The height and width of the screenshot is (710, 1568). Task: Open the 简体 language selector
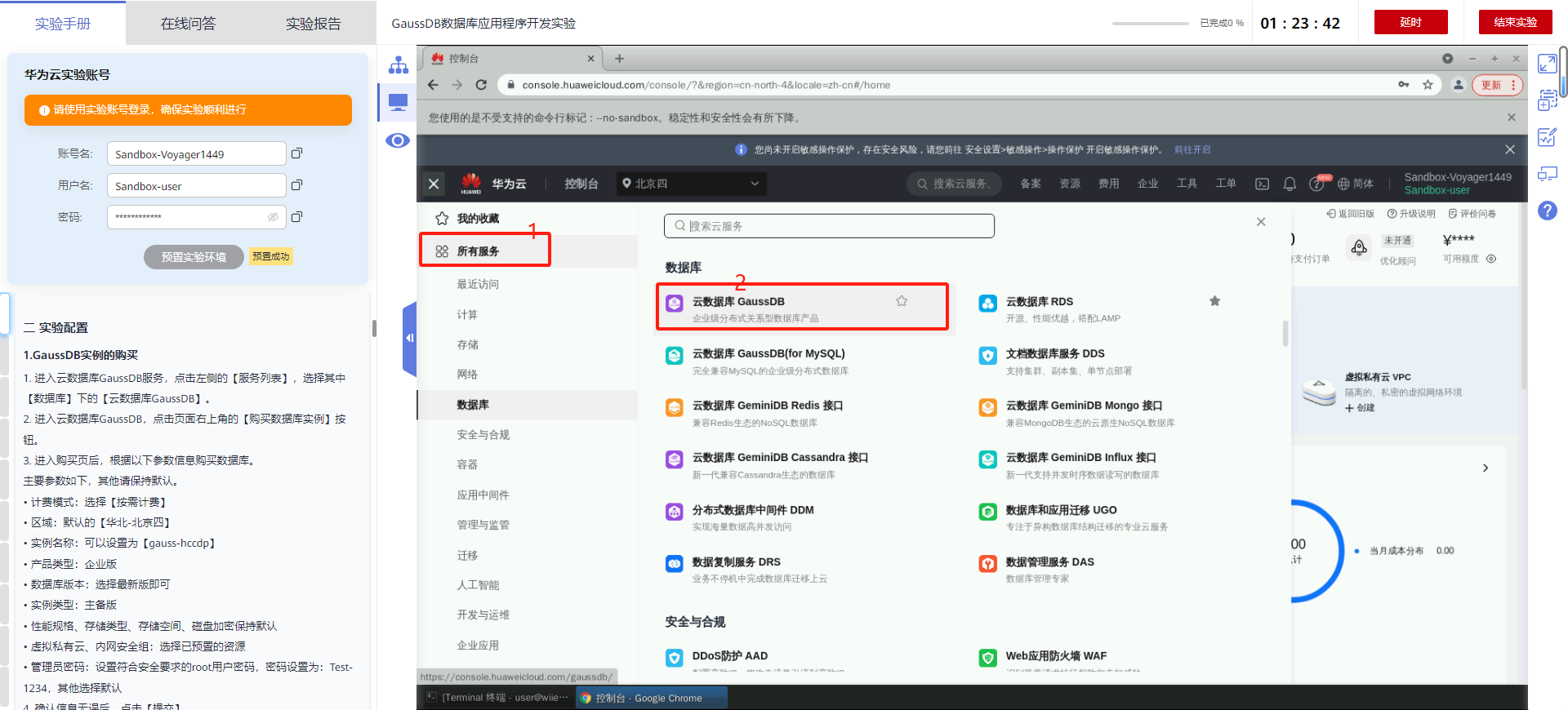tap(1356, 184)
